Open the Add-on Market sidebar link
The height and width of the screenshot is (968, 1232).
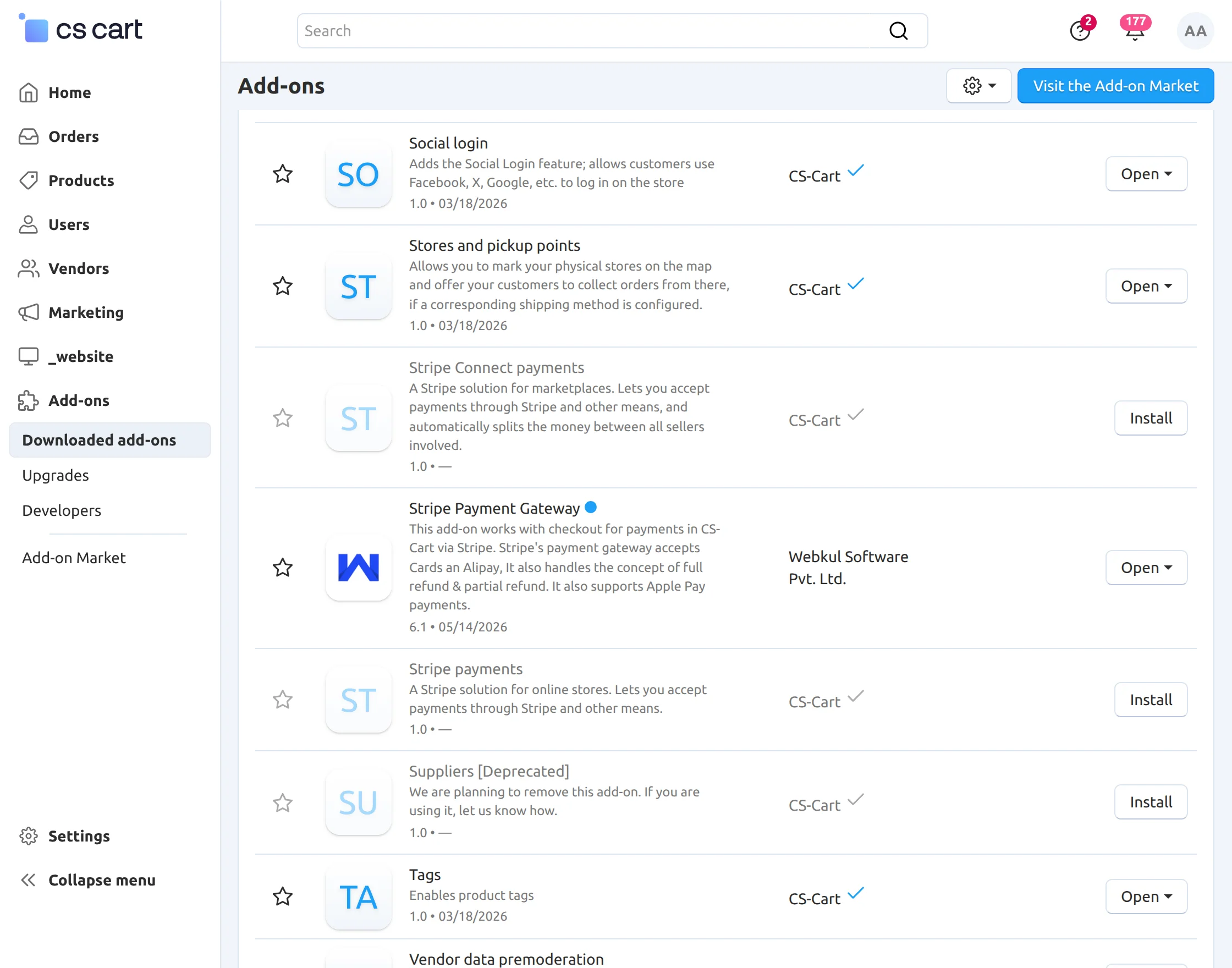coord(74,558)
